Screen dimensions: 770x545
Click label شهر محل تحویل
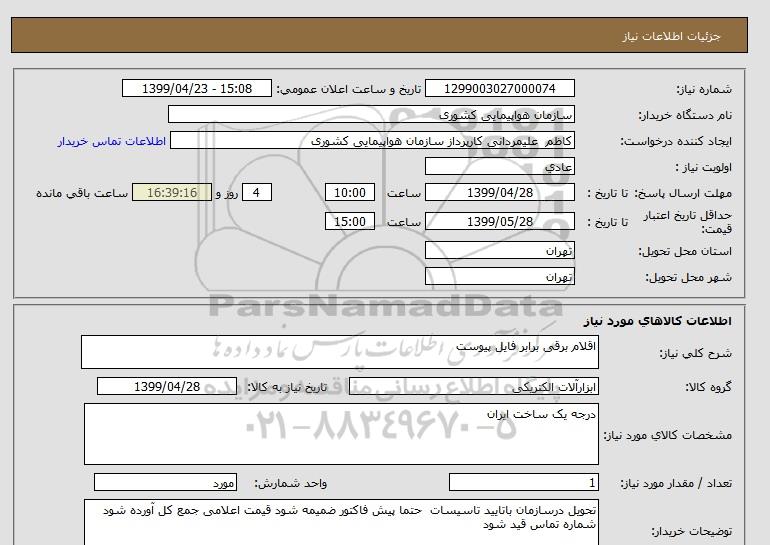[x=688, y=277]
